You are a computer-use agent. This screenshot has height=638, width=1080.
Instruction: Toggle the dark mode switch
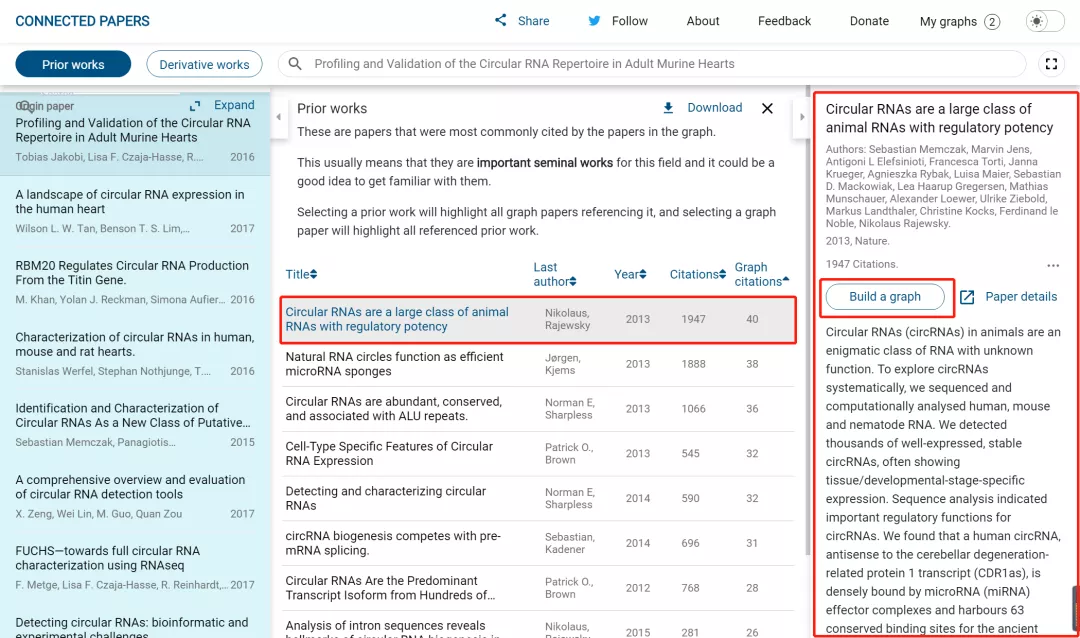click(1045, 21)
